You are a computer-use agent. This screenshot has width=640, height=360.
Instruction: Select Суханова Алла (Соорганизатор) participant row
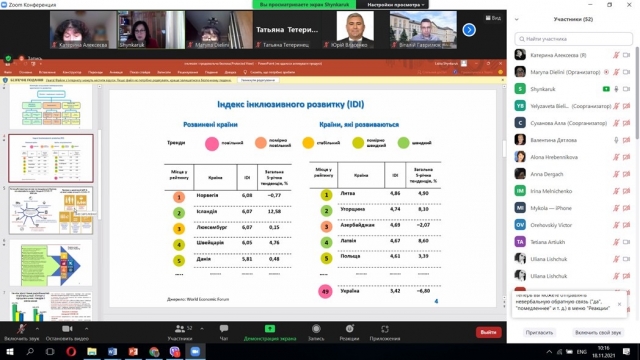tap(573, 123)
